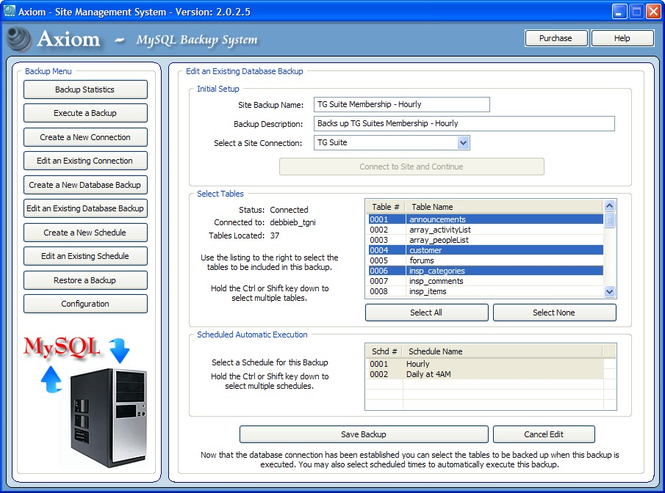The height and width of the screenshot is (493, 665).
Task: Click the table list scroll down arrow
Action: click(609, 291)
